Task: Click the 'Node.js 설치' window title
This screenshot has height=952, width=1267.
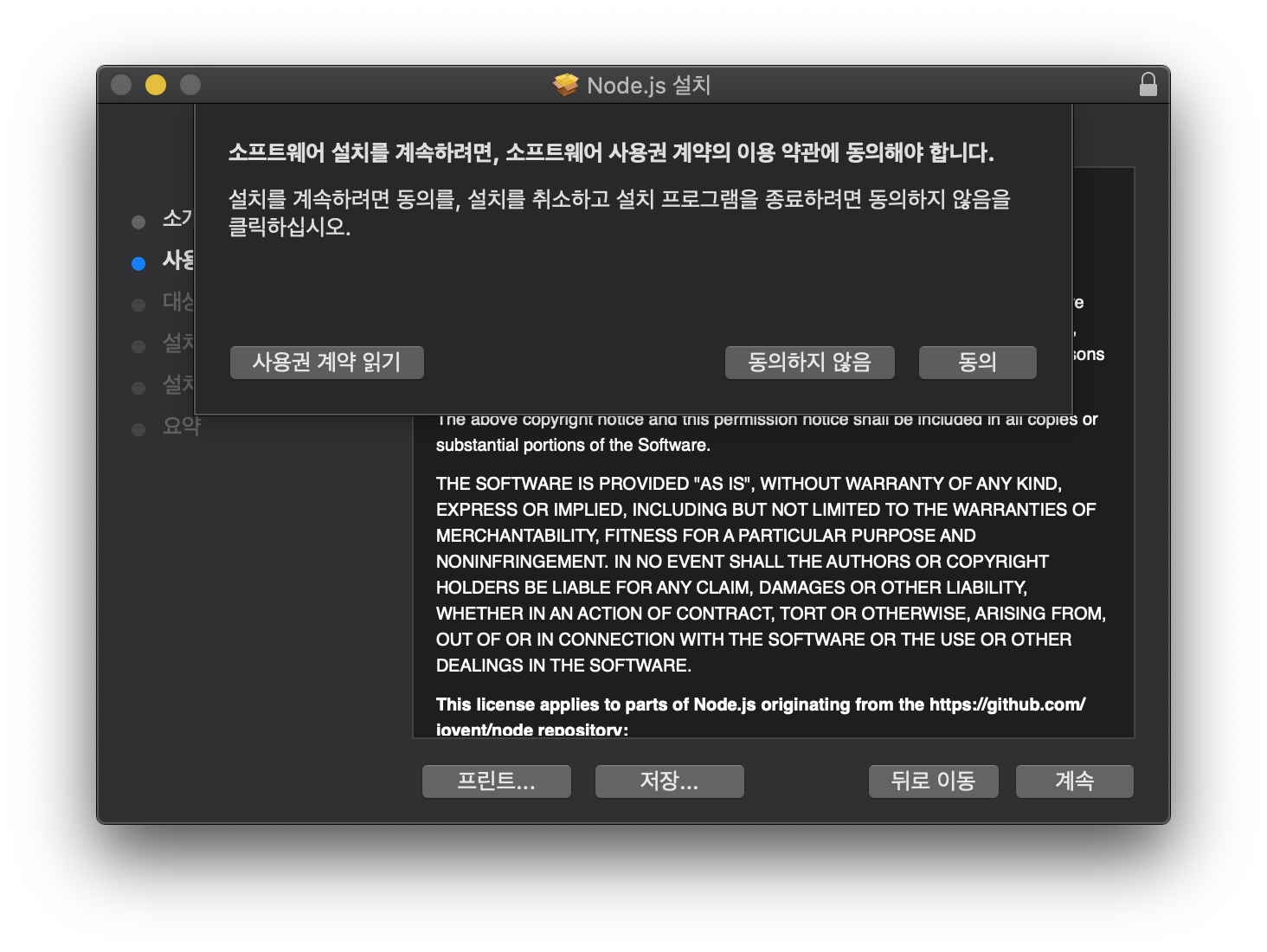Action: click(649, 85)
